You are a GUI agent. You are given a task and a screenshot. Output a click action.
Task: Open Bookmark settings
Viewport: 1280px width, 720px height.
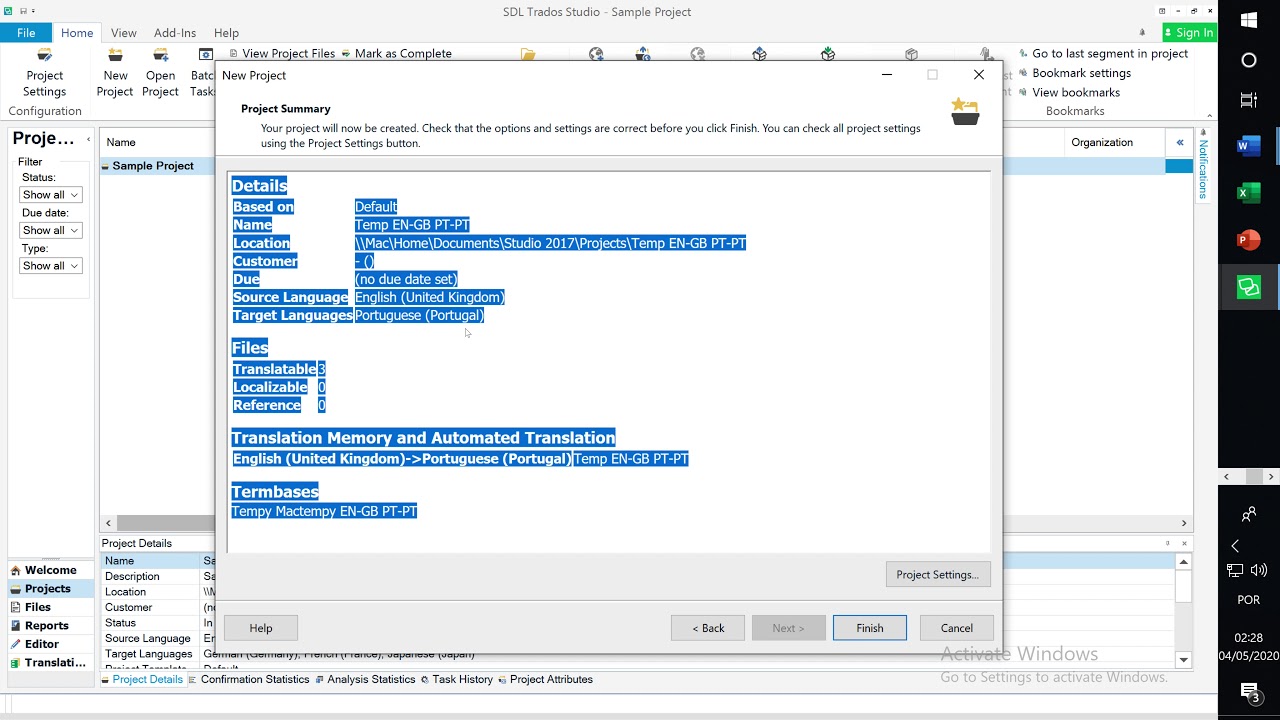(1074, 73)
